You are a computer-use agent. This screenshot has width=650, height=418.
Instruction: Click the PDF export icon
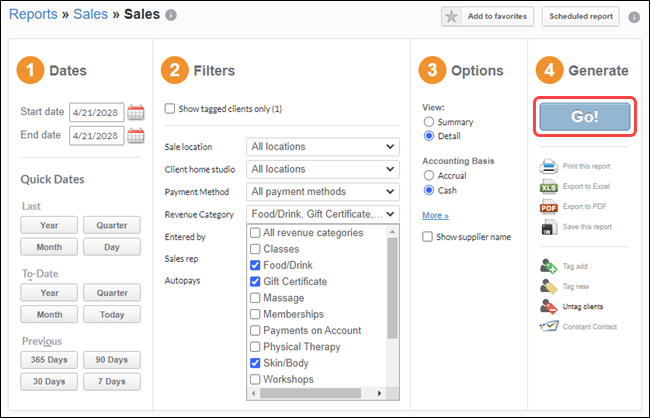[x=548, y=207]
